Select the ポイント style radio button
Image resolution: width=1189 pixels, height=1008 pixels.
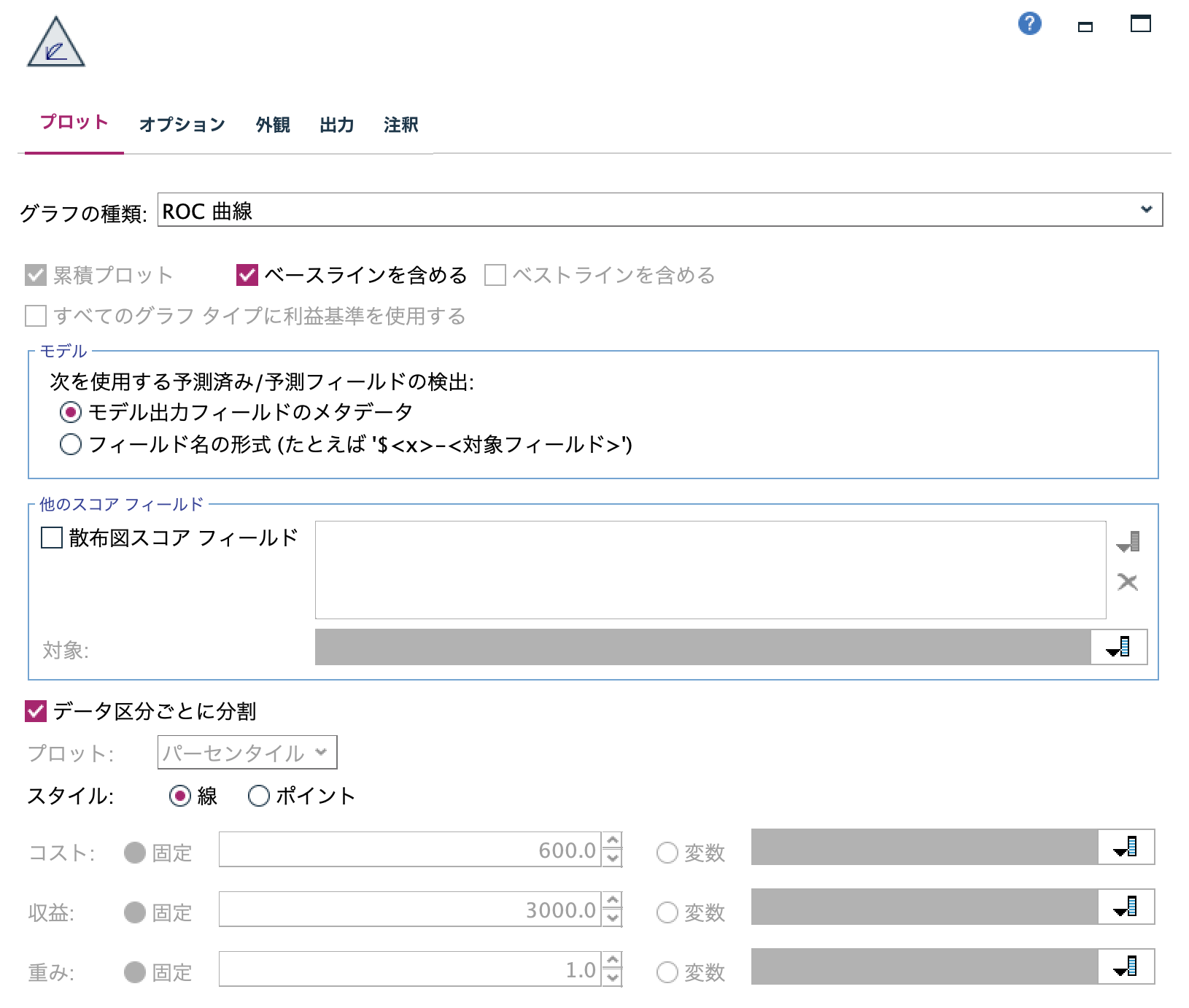point(258,796)
